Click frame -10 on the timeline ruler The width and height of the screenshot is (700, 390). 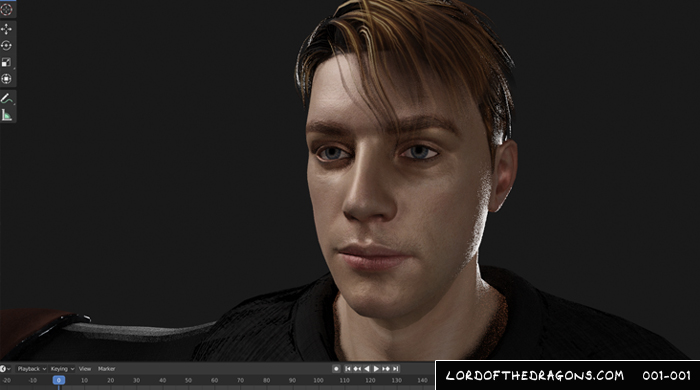coord(33,380)
